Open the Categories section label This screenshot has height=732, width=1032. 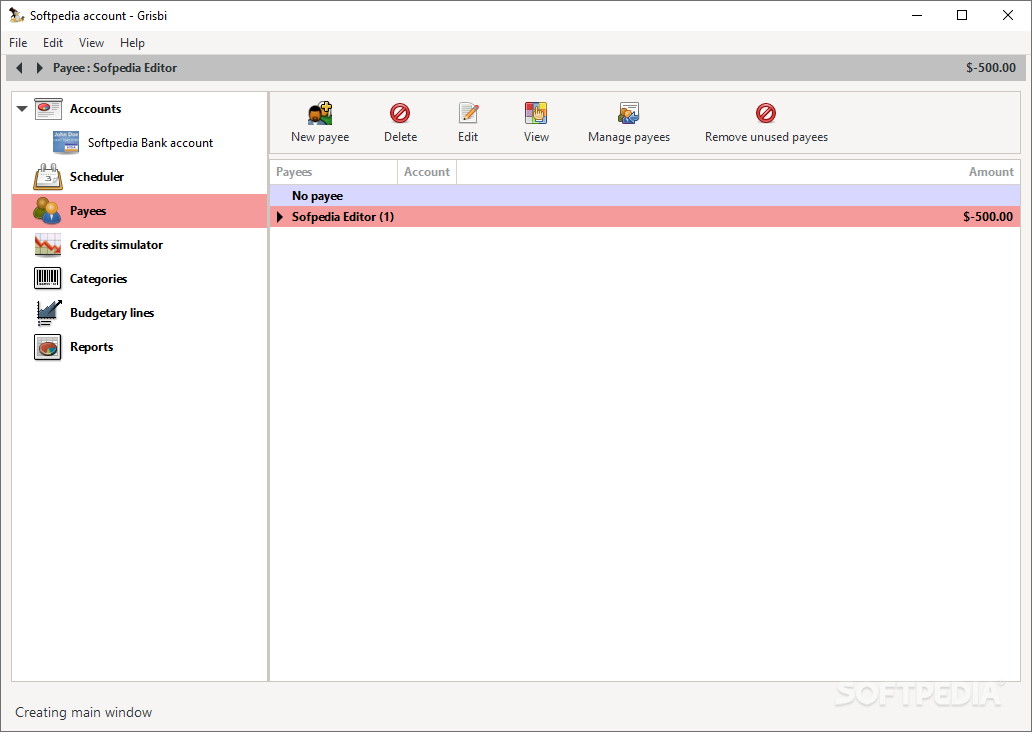point(98,279)
